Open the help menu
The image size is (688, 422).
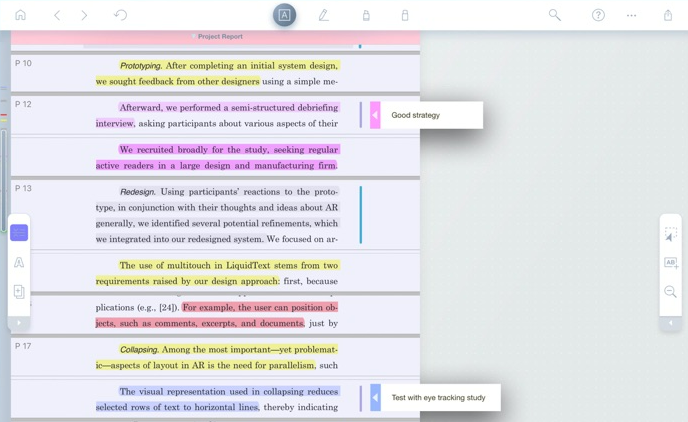click(x=598, y=15)
